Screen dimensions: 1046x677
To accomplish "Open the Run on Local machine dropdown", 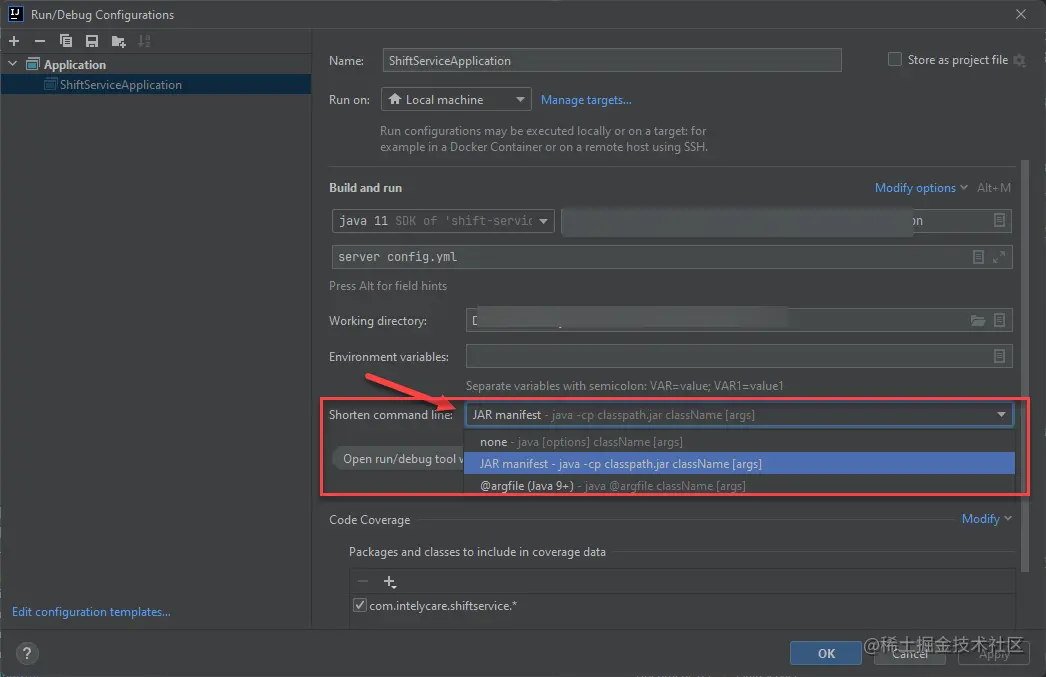I will coord(456,99).
